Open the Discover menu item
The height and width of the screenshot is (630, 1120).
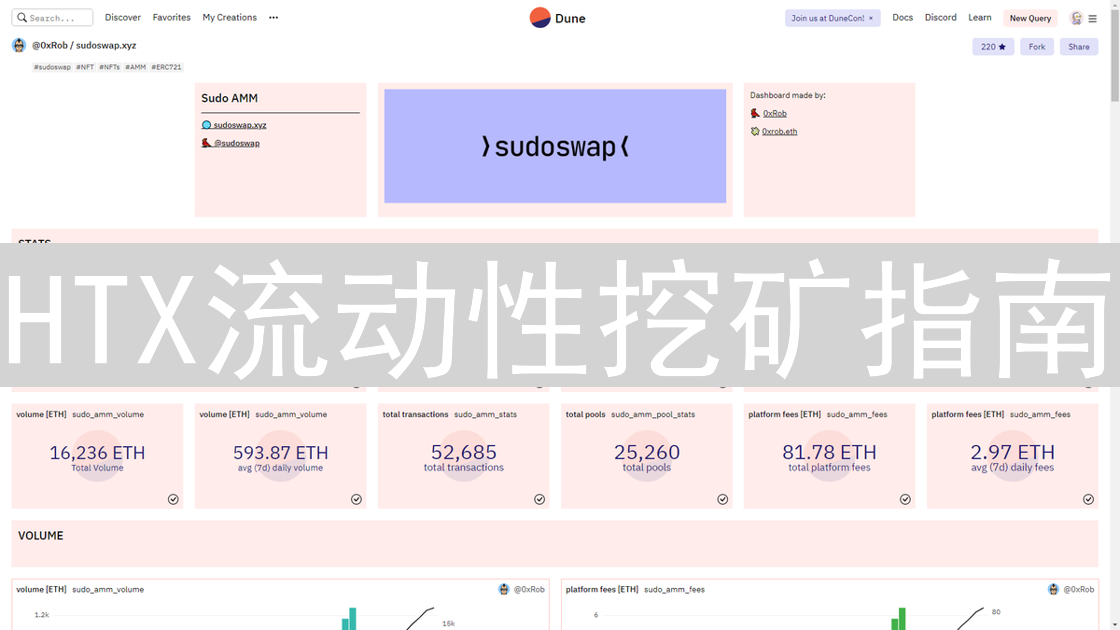click(123, 17)
